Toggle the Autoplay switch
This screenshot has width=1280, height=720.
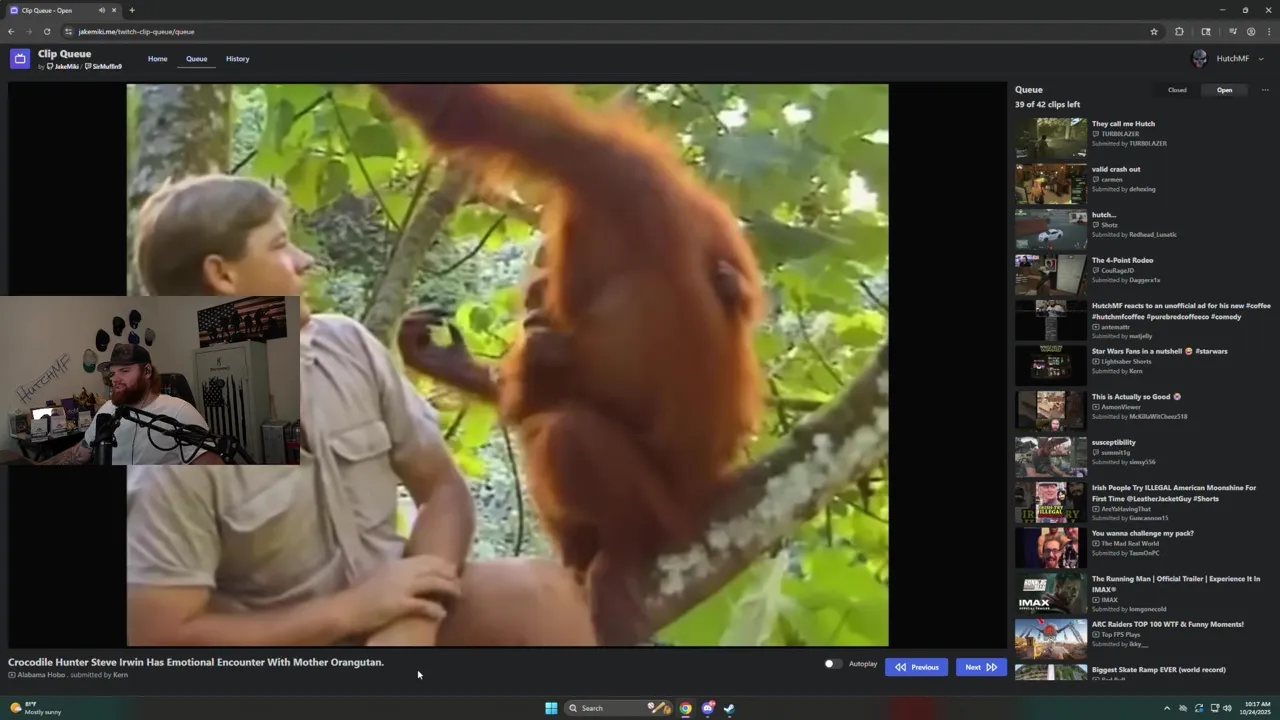click(832, 664)
